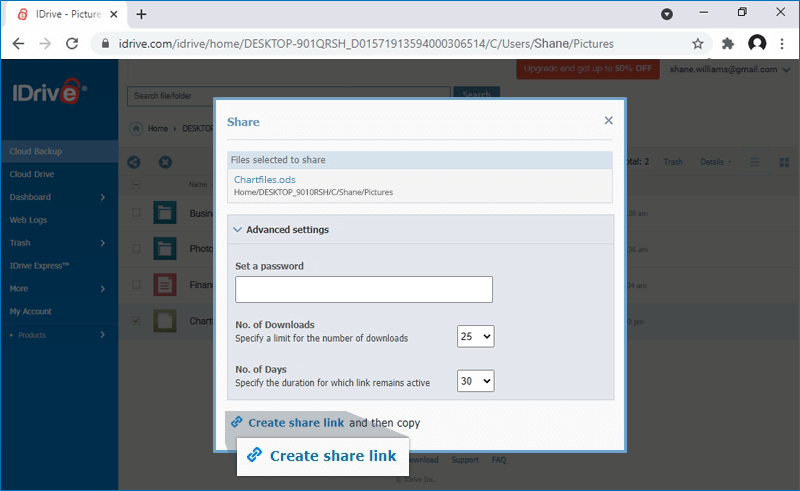Click inside the Set a password field

point(364,289)
